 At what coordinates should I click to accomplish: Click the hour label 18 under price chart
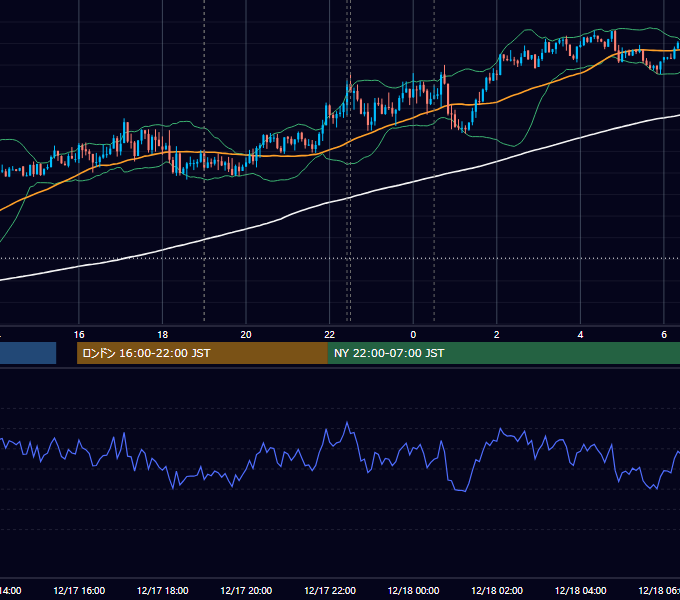click(163, 335)
